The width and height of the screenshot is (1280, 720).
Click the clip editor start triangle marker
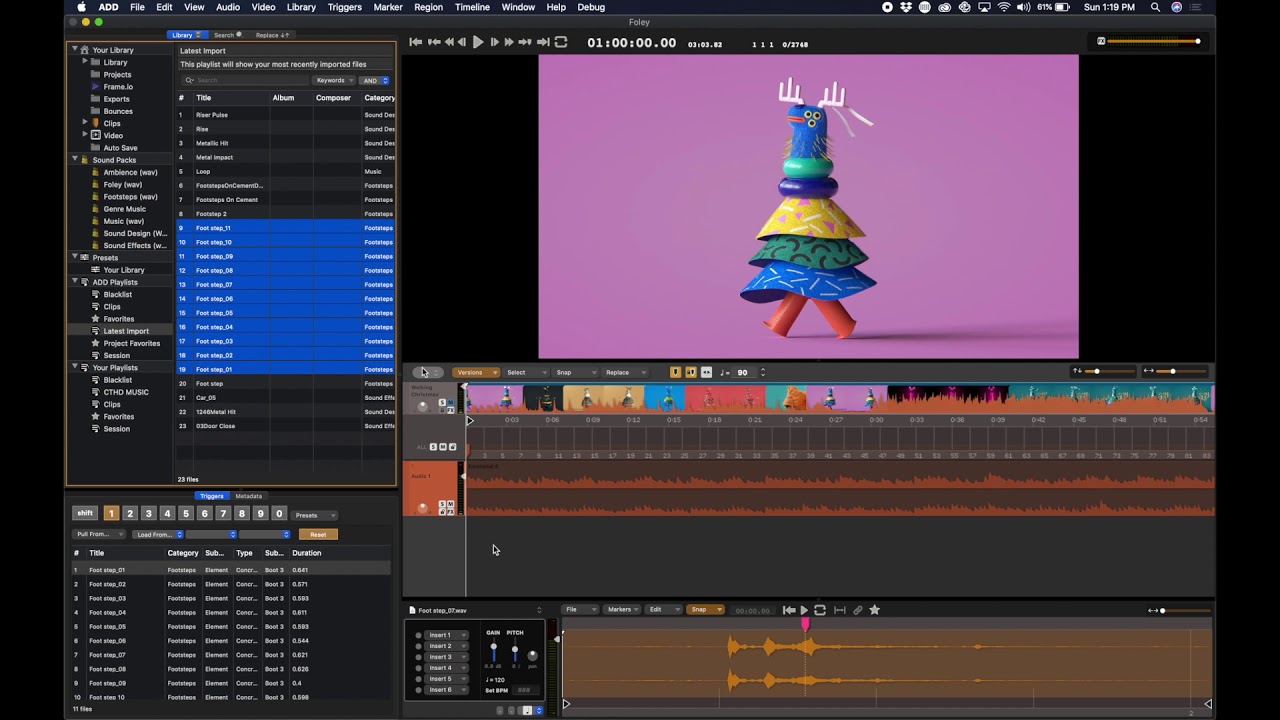click(566, 704)
